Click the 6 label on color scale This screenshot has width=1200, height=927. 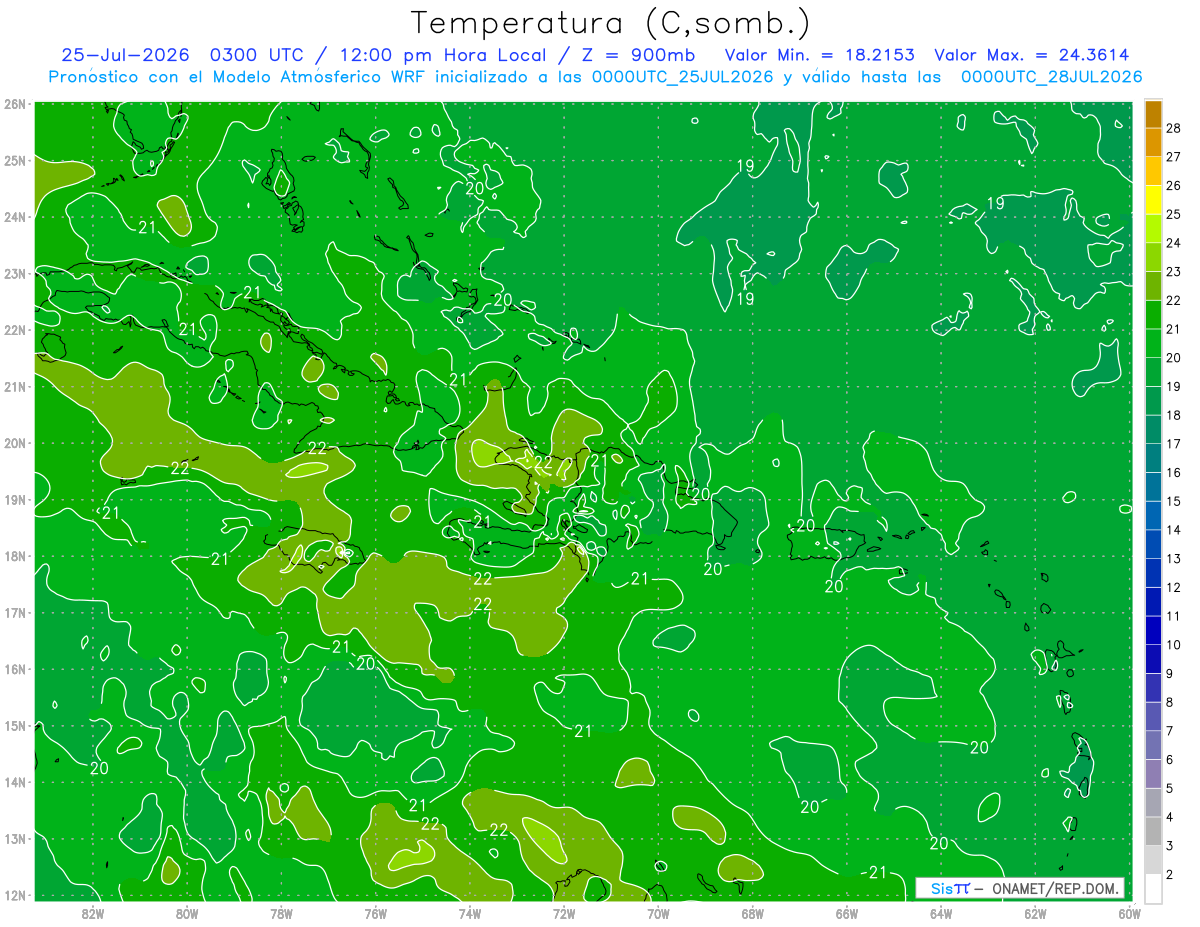1169,760
